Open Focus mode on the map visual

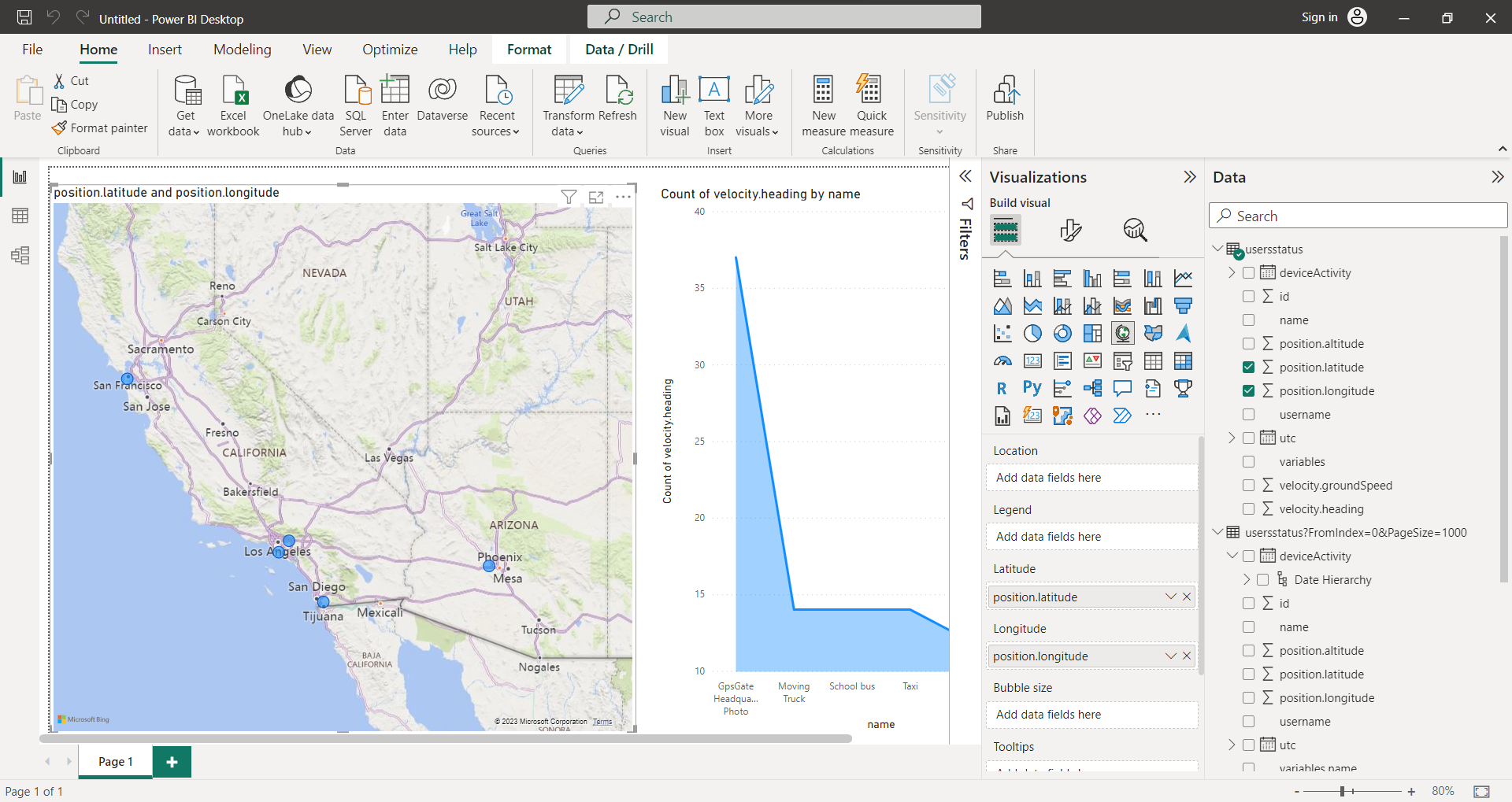(x=596, y=197)
